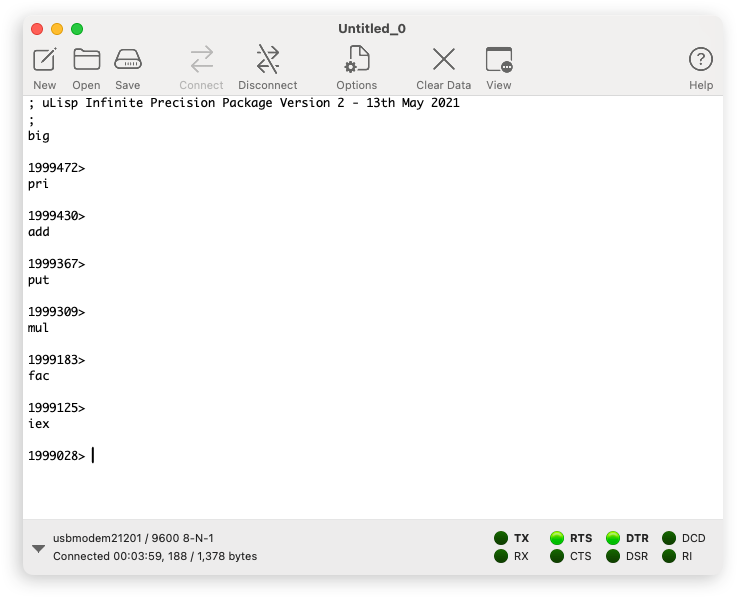The width and height of the screenshot is (739, 599).
Task: Open the View toolbar icon
Action: coord(499,60)
